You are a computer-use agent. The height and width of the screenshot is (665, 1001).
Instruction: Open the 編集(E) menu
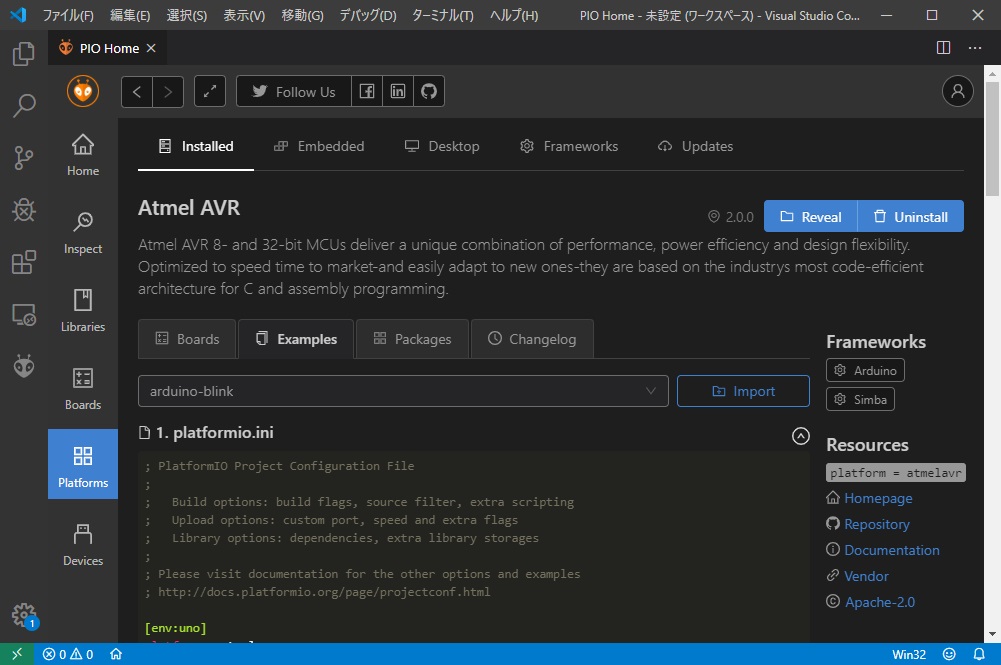(x=130, y=15)
